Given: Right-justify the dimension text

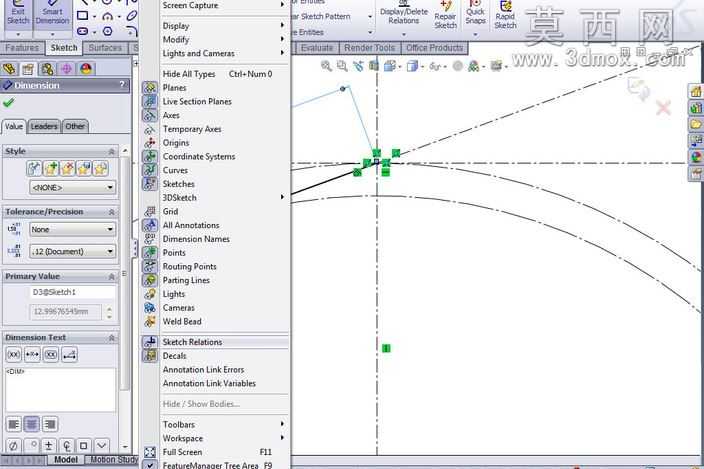Looking at the screenshot, I should tap(49, 424).
